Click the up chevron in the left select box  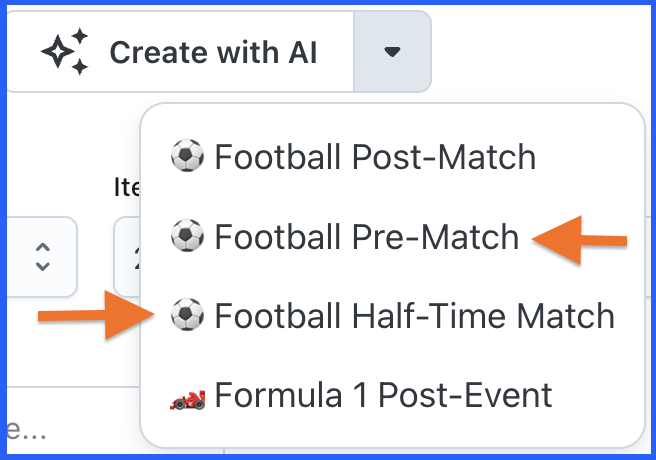(42, 246)
